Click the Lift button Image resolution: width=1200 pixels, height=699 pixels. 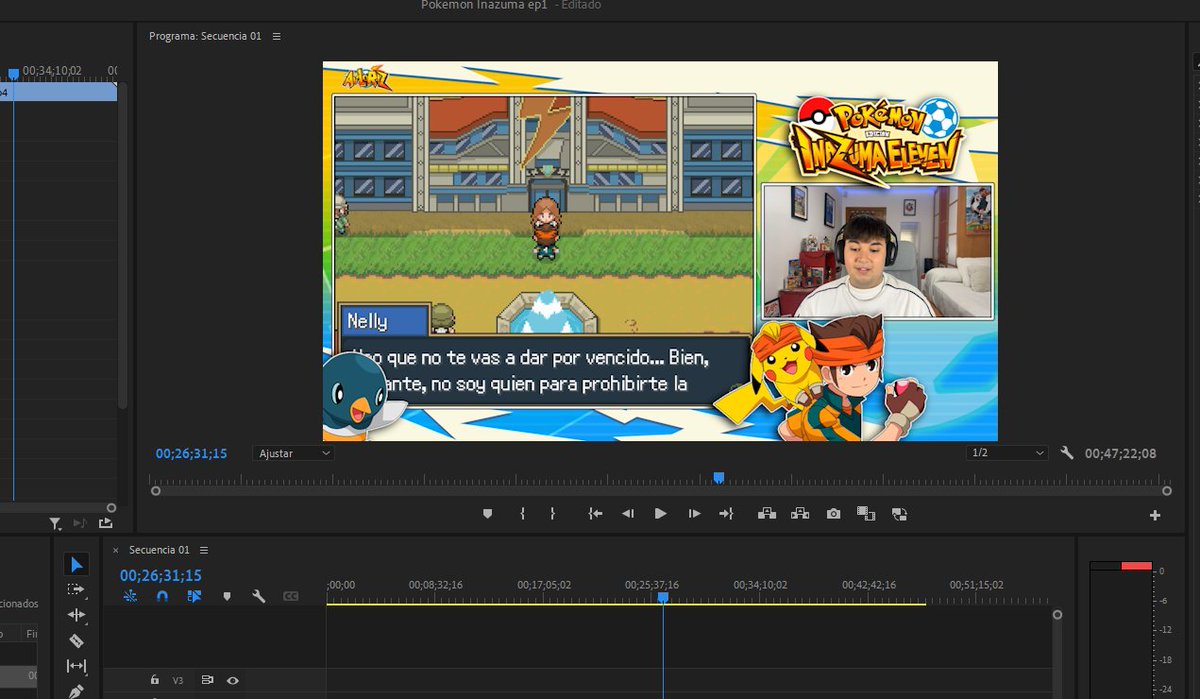tap(767, 514)
